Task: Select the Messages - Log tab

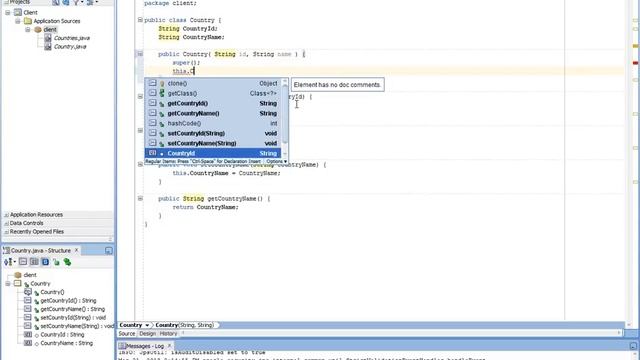Action: pyautogui.click(x=144, y=346)
